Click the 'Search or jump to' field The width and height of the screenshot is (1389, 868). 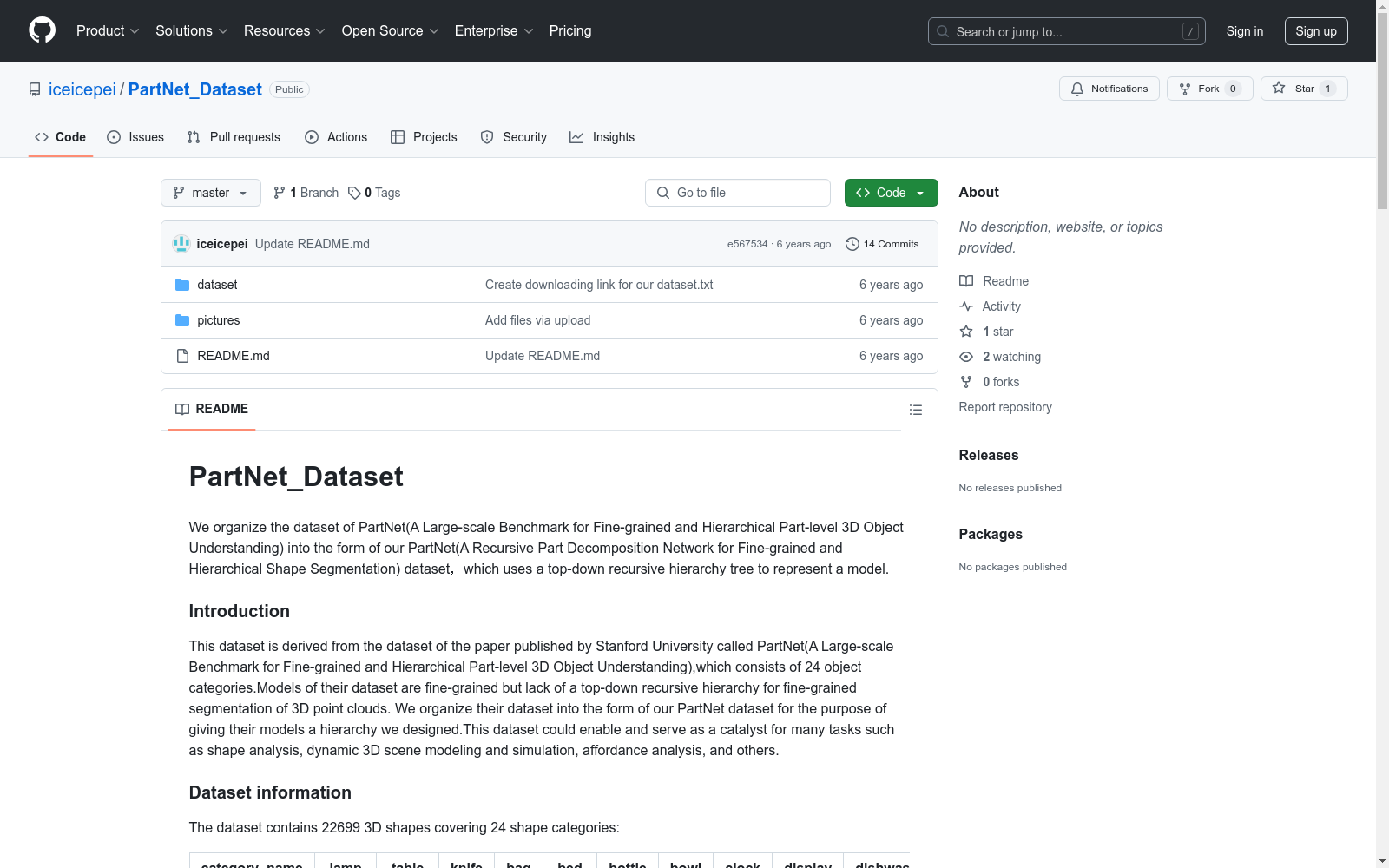(x=1067, y=31)
